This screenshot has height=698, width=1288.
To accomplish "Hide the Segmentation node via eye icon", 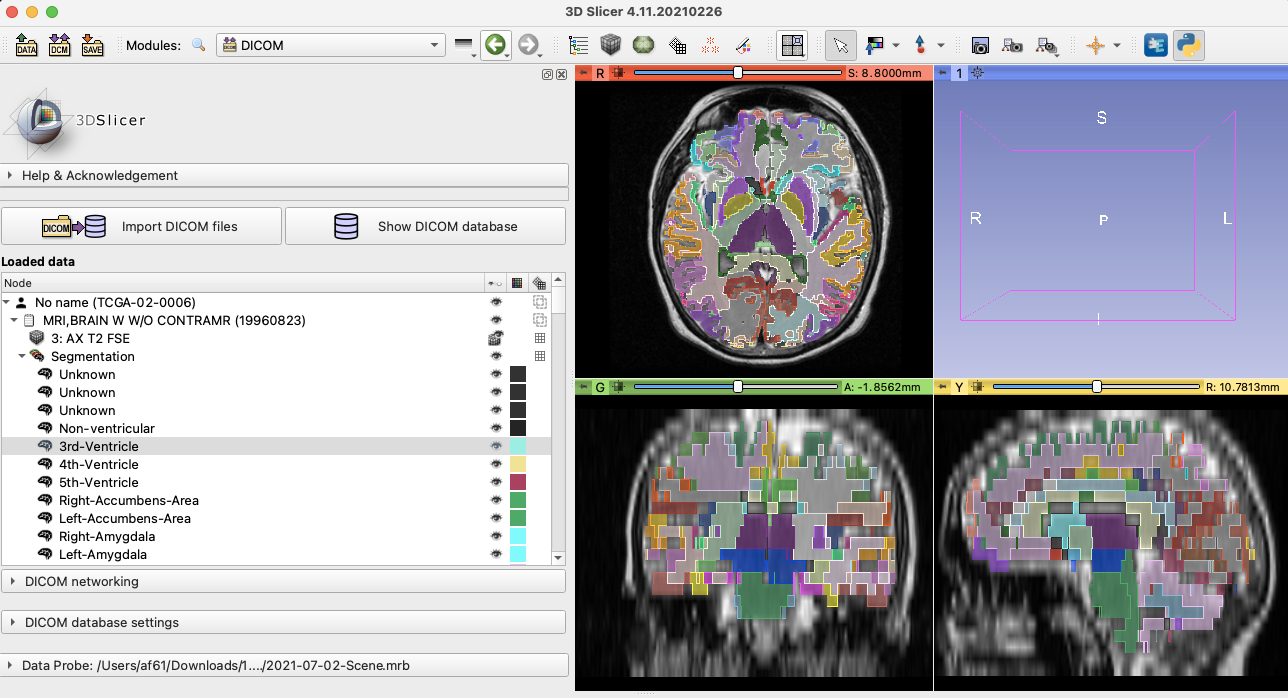I will [x=495, y=356].
